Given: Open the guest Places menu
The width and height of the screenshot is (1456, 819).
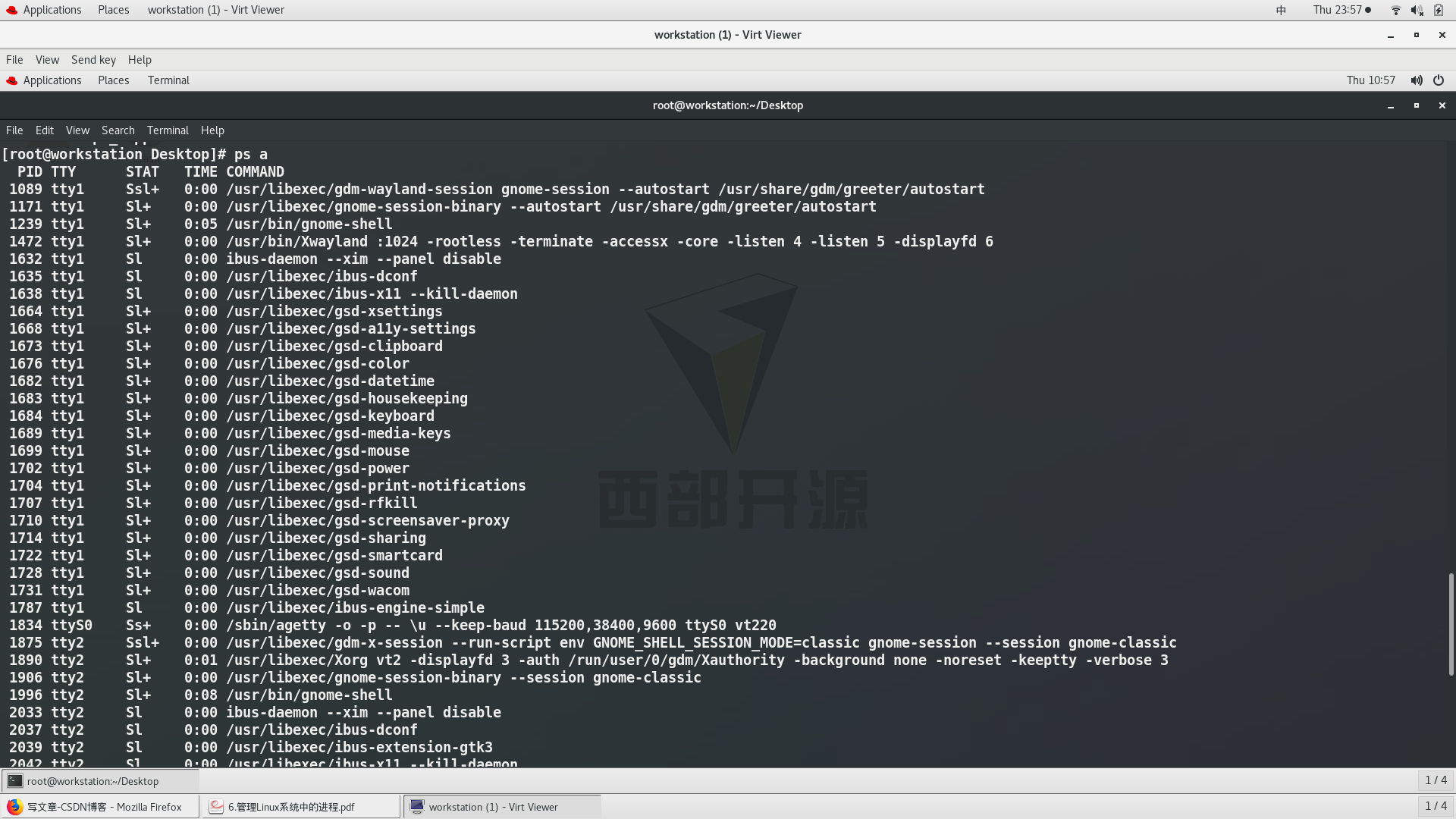Looking at the screenshot, I should 113,80.
